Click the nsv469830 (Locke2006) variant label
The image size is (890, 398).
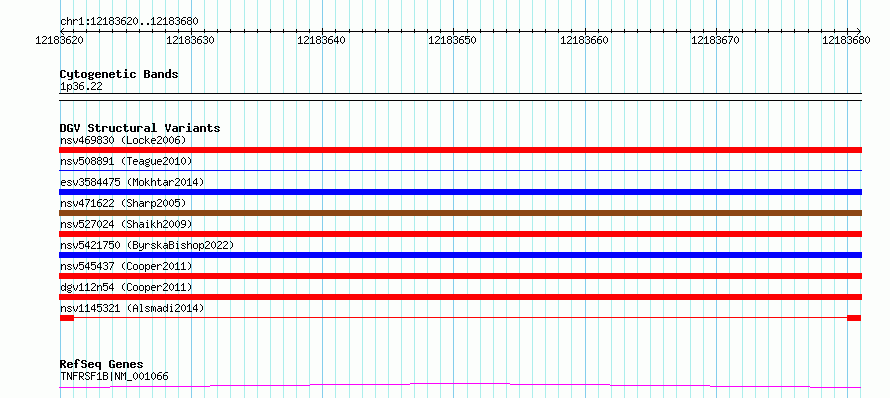point(123,140)
